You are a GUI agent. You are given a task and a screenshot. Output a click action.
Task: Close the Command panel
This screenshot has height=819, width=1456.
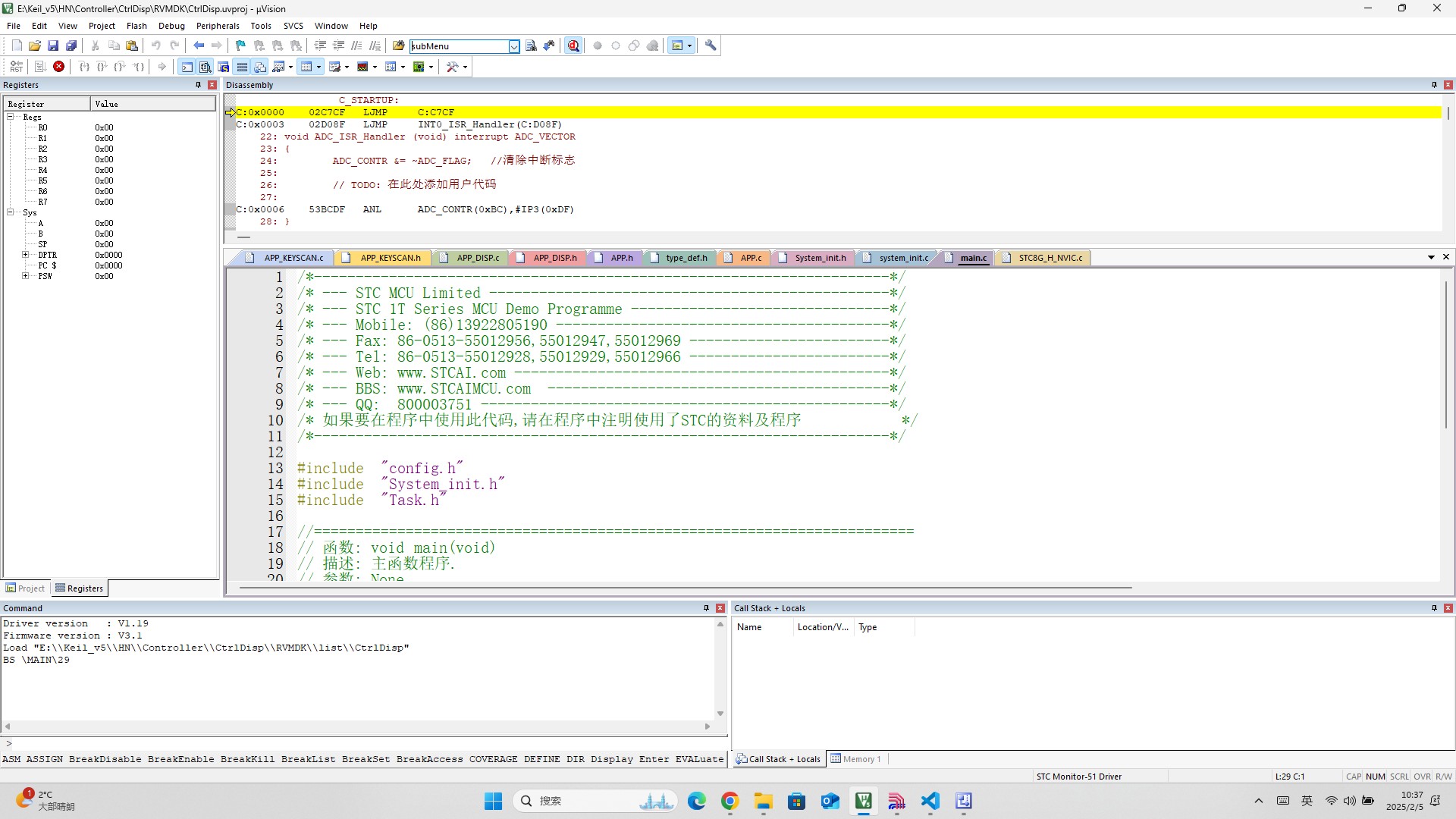pos(720,608)
